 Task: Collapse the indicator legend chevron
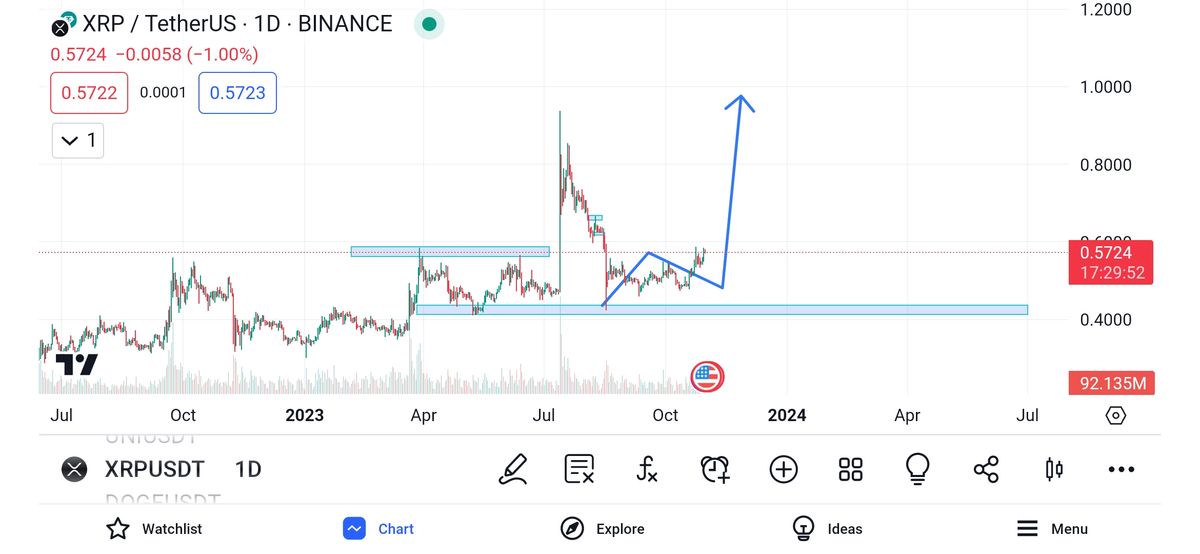point(70,141)
